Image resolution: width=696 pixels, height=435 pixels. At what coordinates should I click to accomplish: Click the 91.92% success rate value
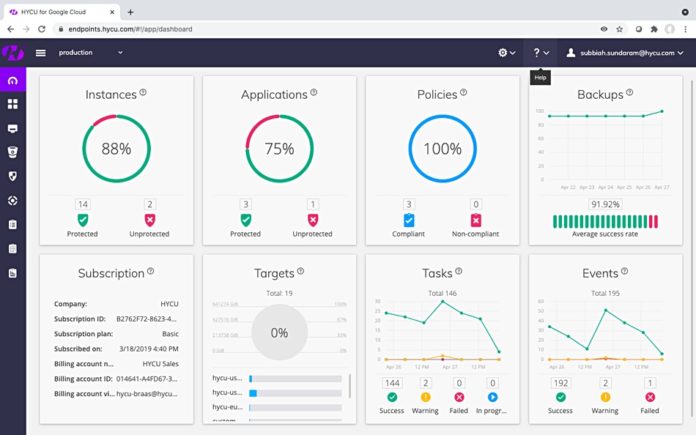tap(605, 204)
